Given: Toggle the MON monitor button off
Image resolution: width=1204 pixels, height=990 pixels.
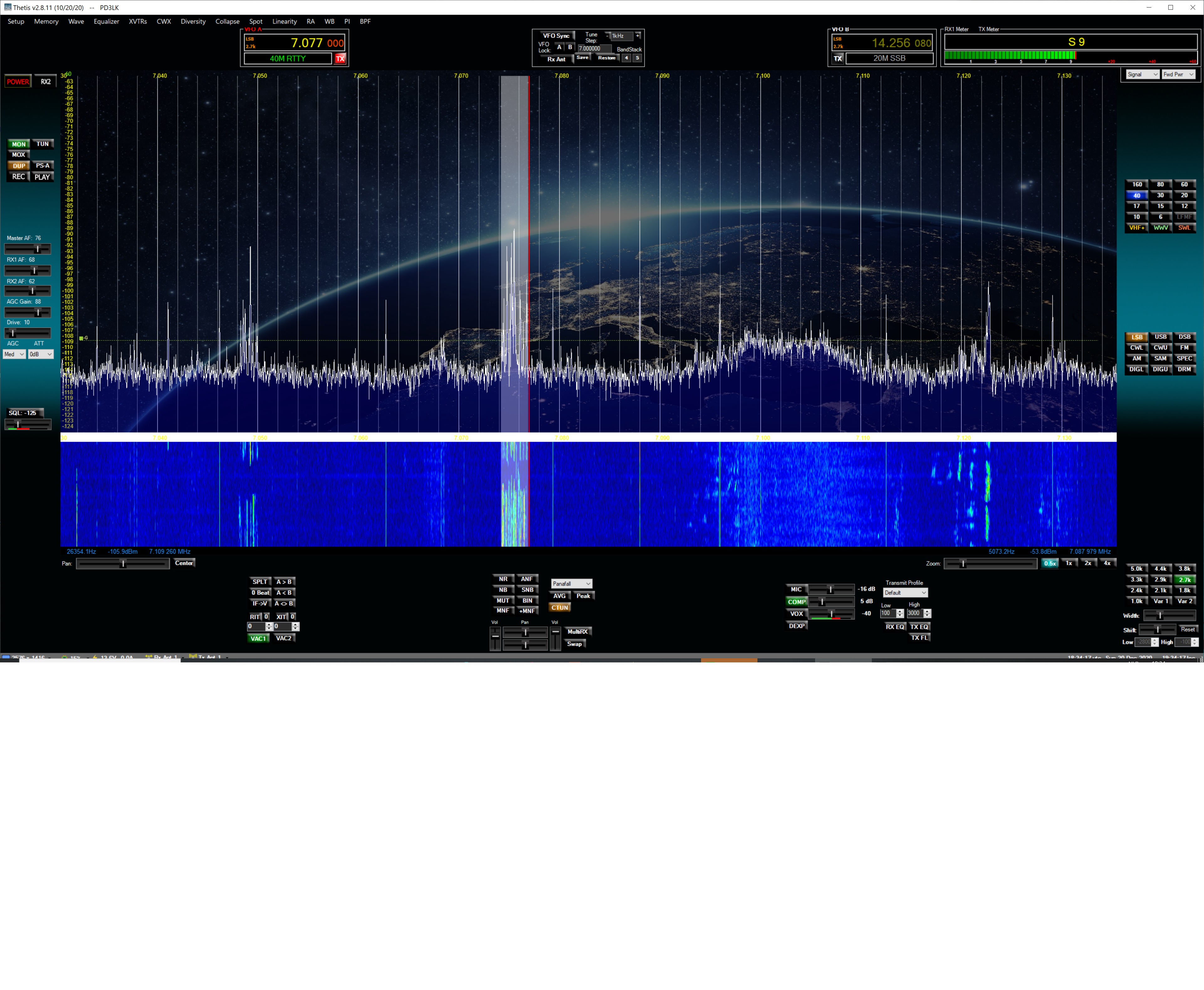Looking at the screenshot, I should coord(19,144).
